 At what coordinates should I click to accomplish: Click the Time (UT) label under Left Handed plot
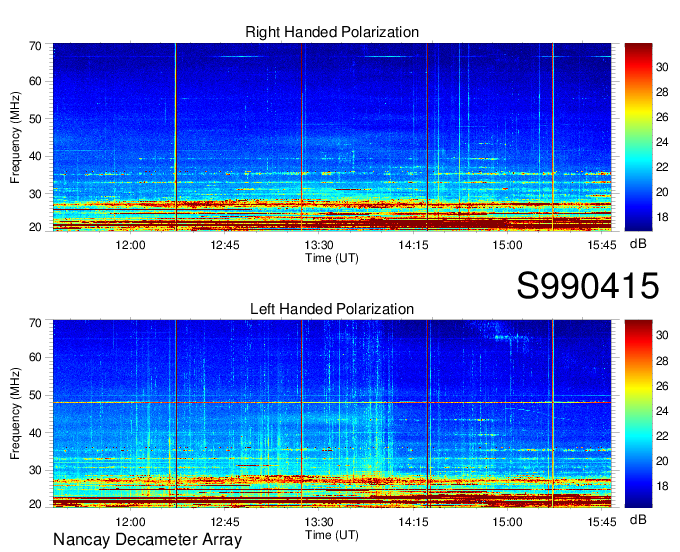click(332, 535)
